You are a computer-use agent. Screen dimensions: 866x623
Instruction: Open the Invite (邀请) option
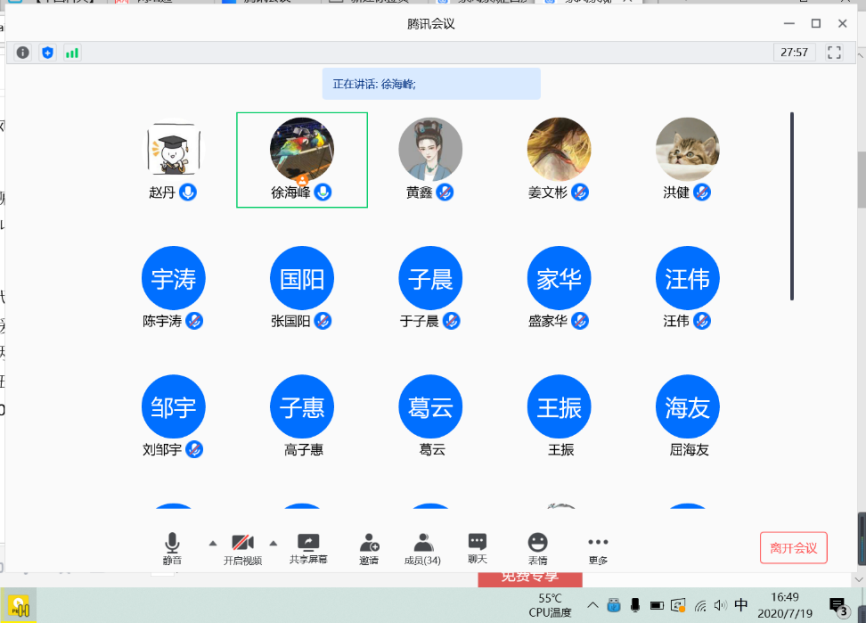click(x=369, y=548)
